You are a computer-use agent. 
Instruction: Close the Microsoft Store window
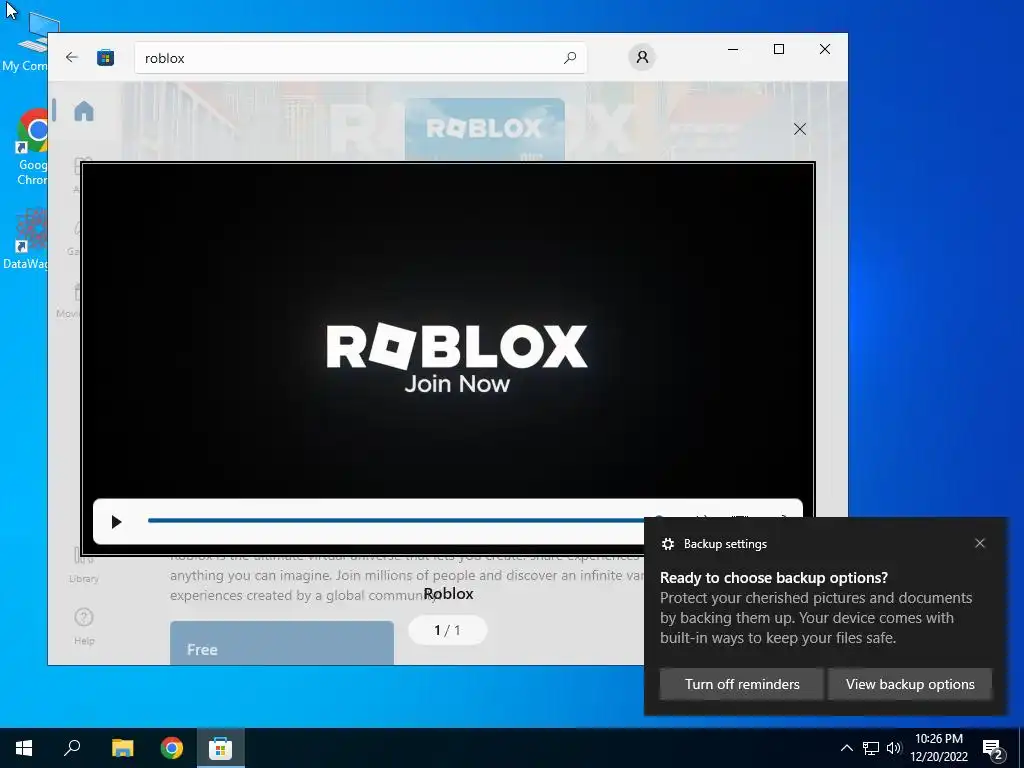(825, 49)
